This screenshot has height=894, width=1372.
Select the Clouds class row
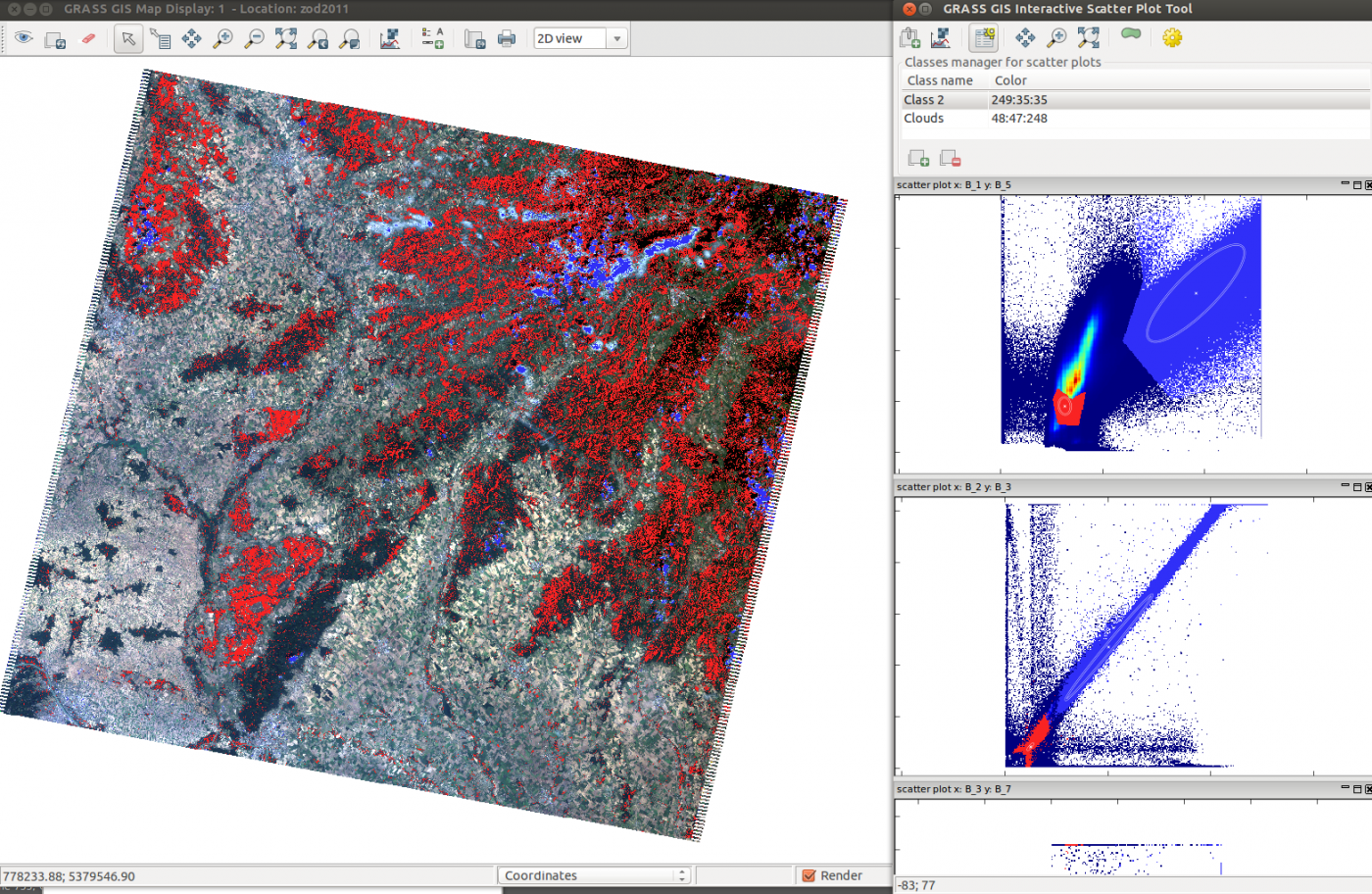[923, 118]
